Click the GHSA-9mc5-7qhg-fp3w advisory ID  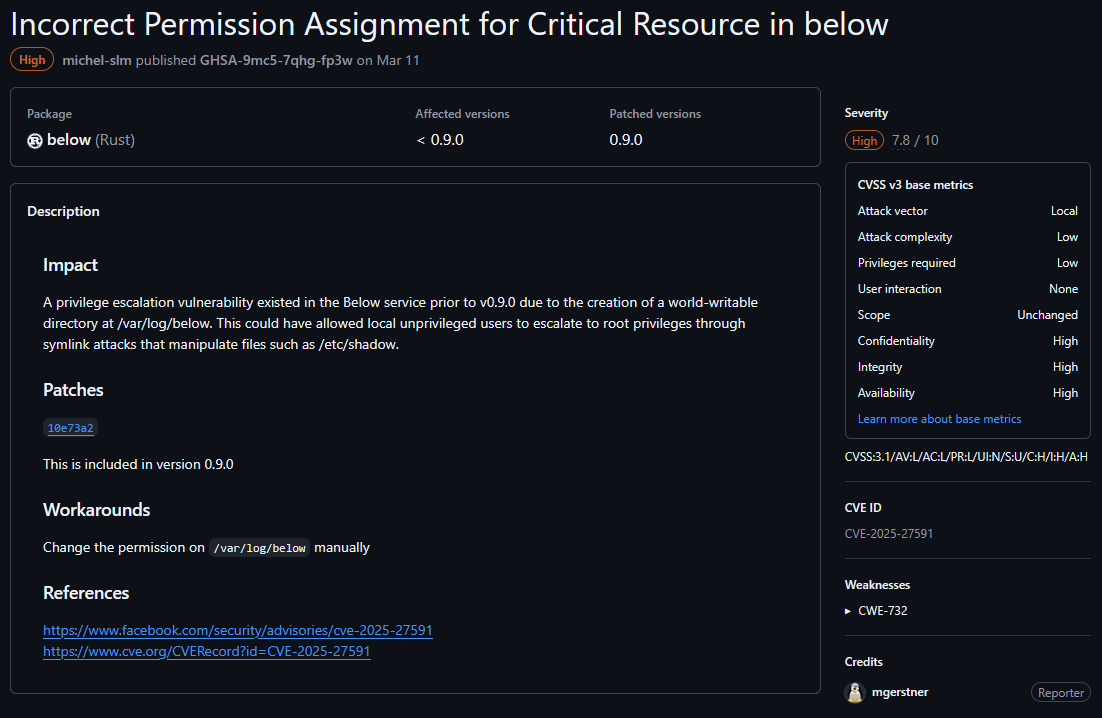(276, 61)
